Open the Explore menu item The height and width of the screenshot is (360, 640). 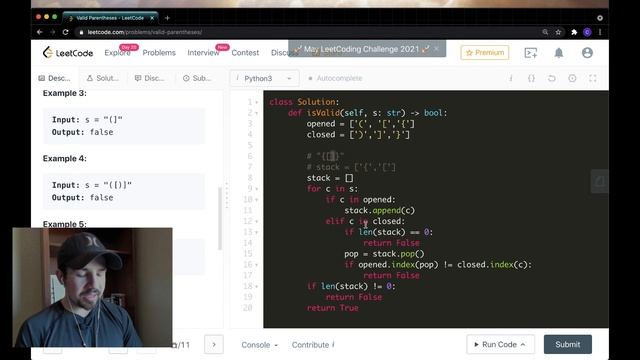click(117, 53)
